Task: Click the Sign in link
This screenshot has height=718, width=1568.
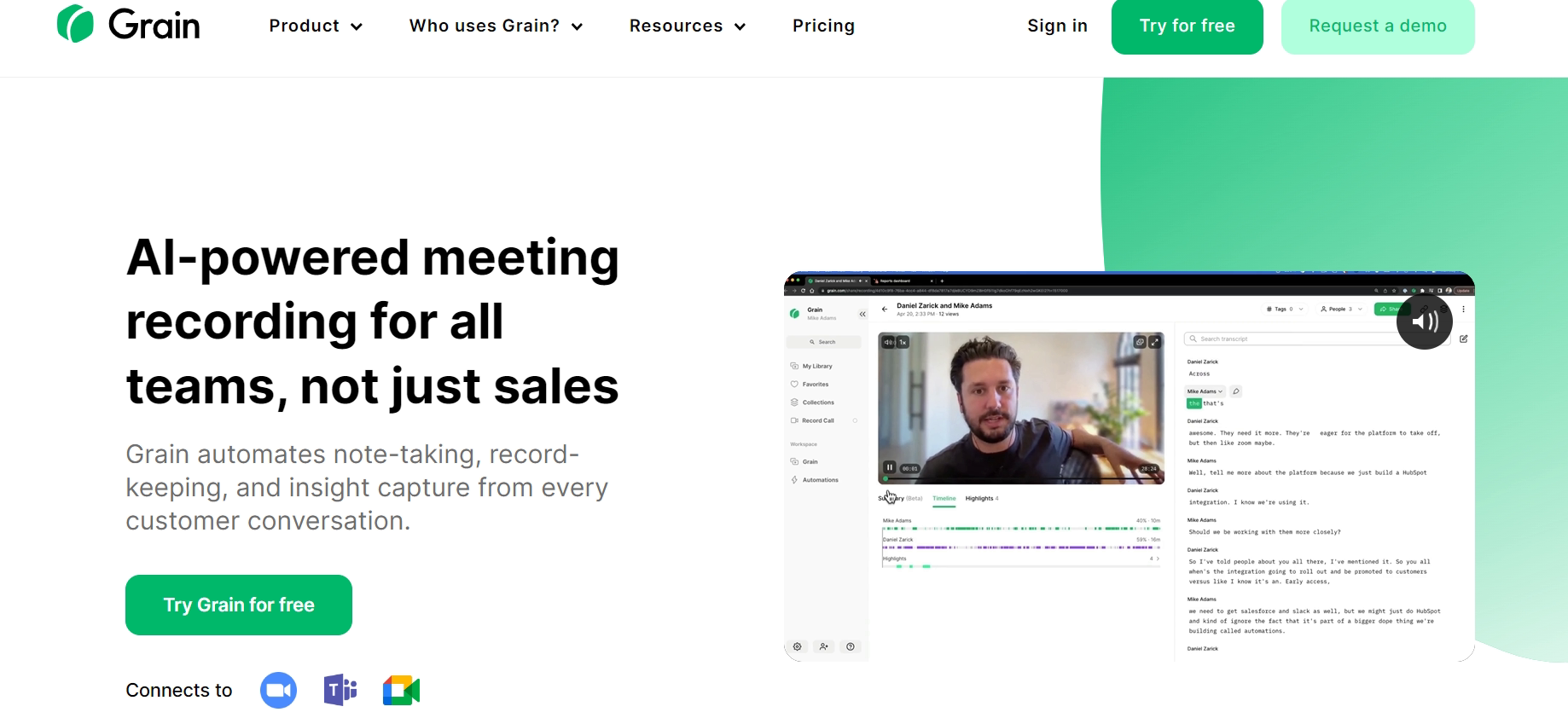Action: 1057,26
